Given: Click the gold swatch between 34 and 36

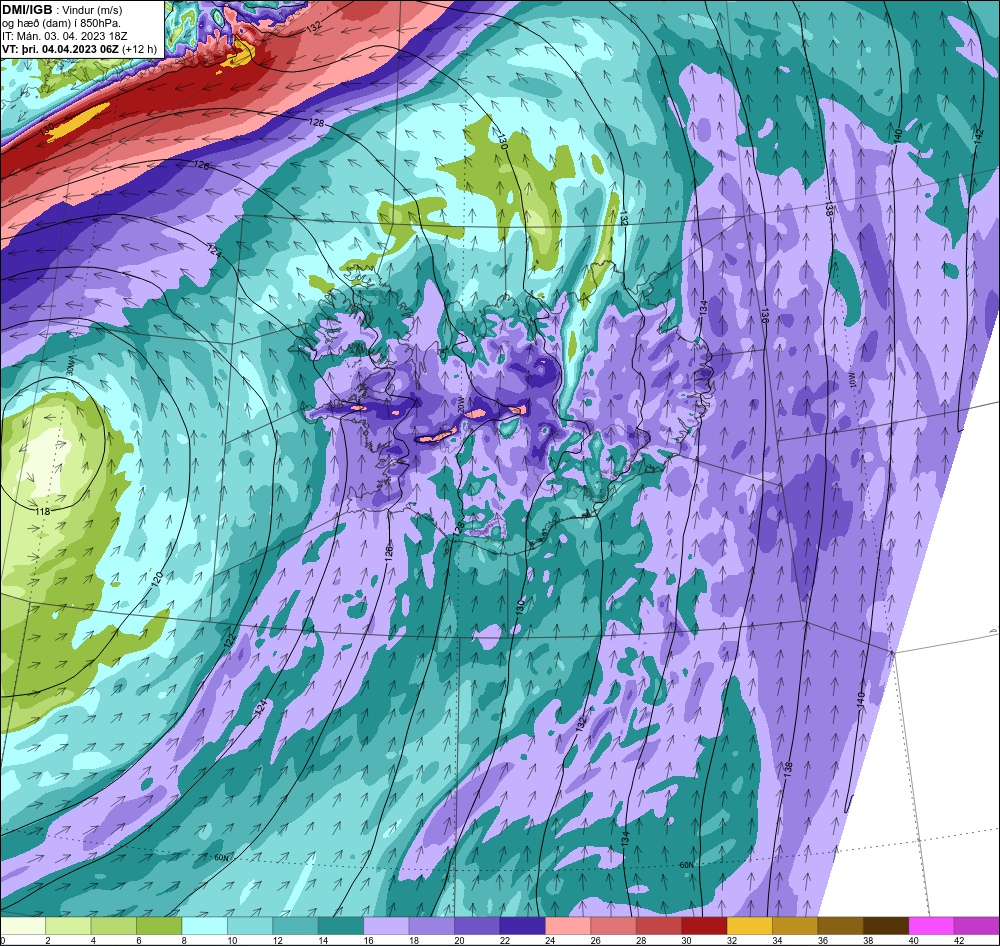Looking at the screenshot, I should [x=795, y=926].
